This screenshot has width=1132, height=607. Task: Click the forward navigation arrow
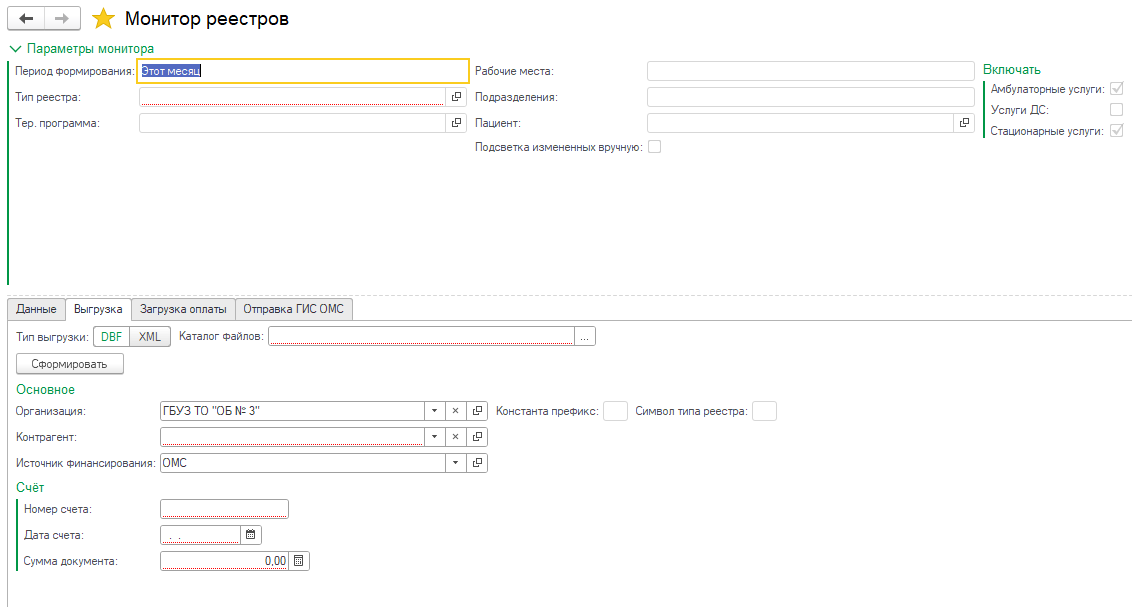(x=62, y=19)
